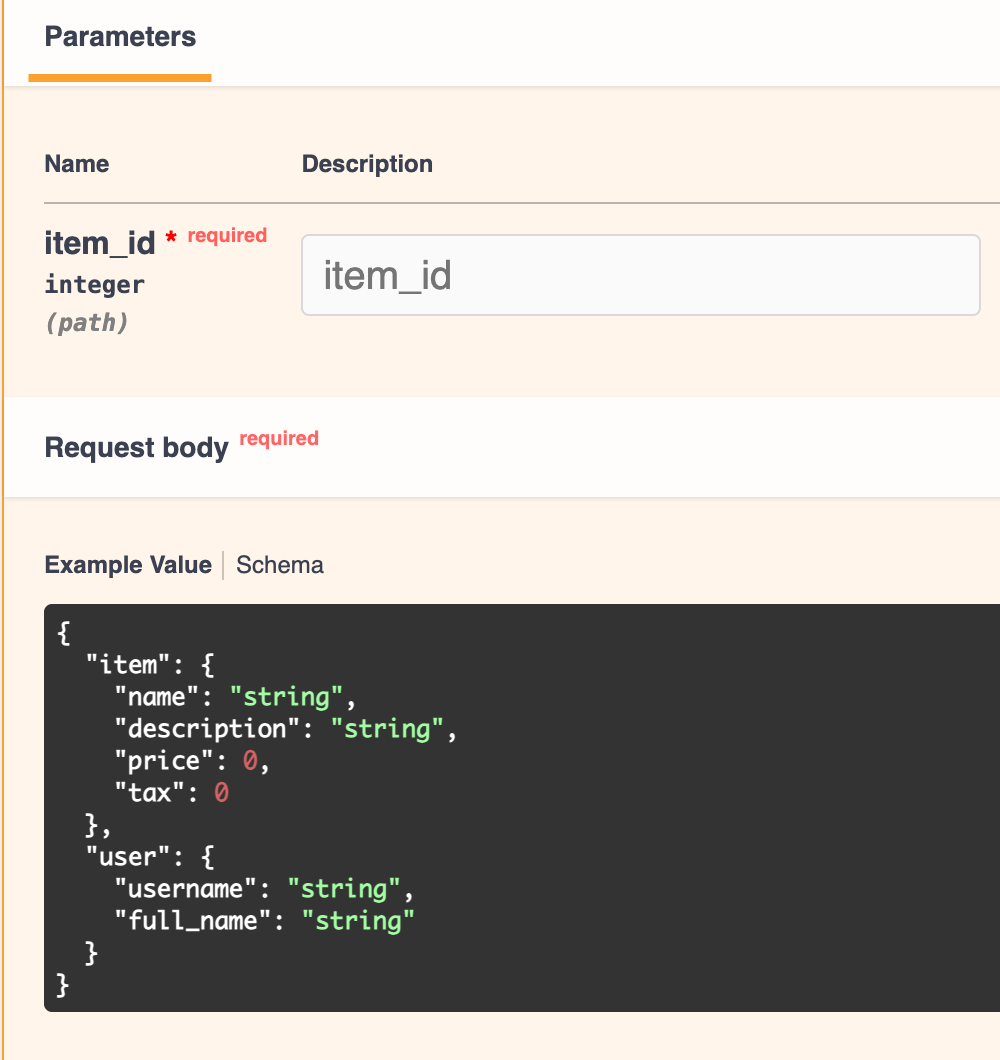Select the Parameters tab

[x=120, y=38]
